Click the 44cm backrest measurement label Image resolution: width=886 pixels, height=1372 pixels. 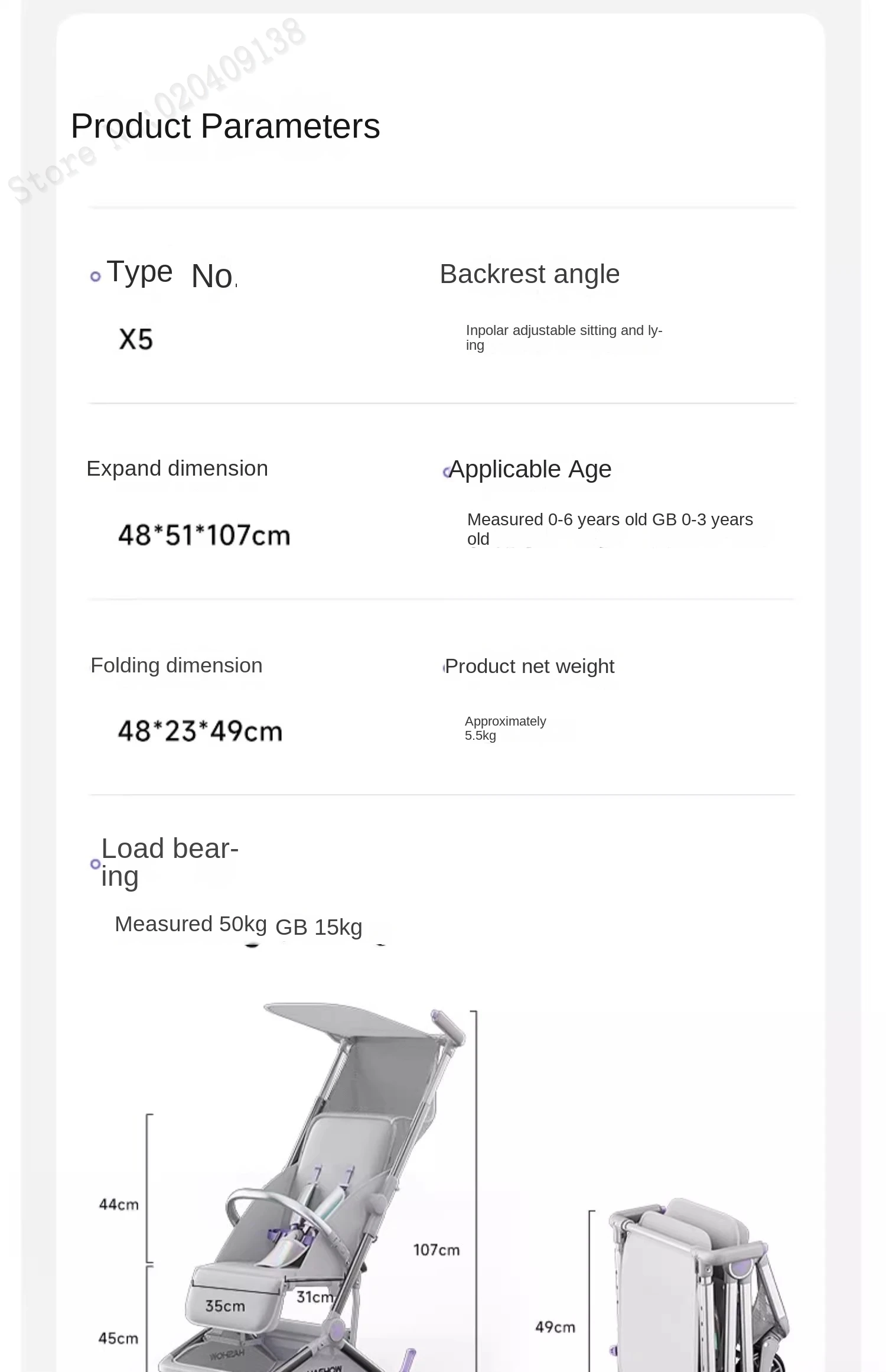119,1204
